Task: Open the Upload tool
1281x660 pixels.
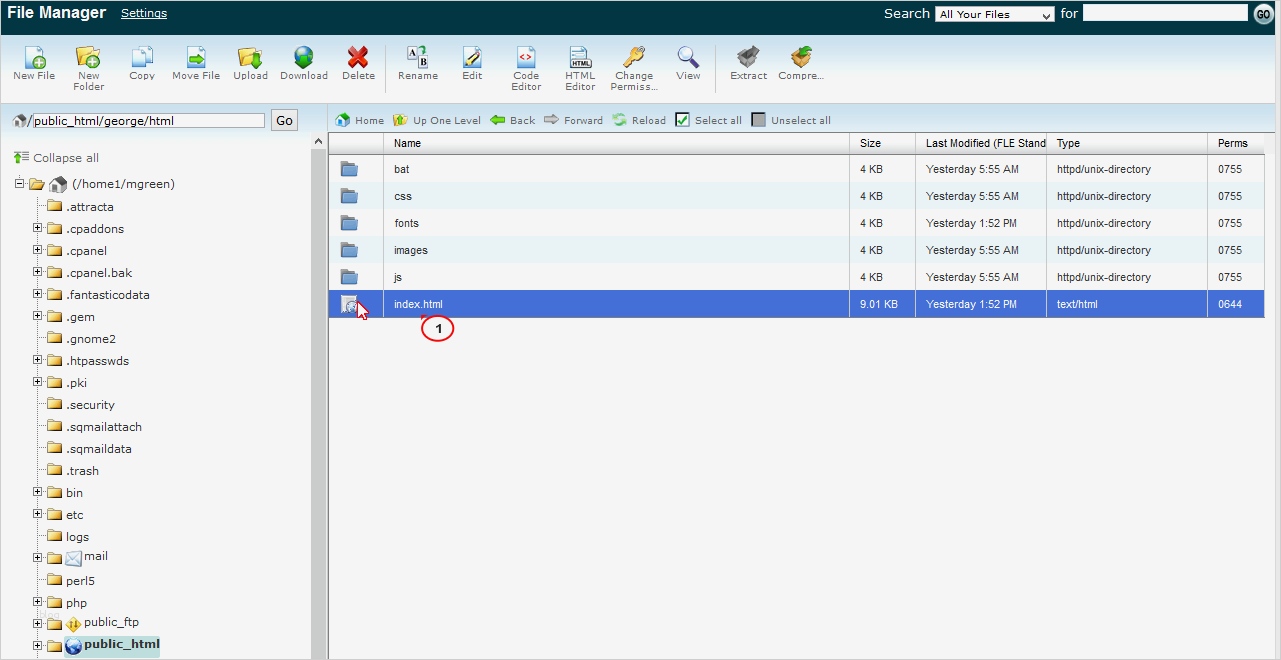Action: tap(250, 64)
